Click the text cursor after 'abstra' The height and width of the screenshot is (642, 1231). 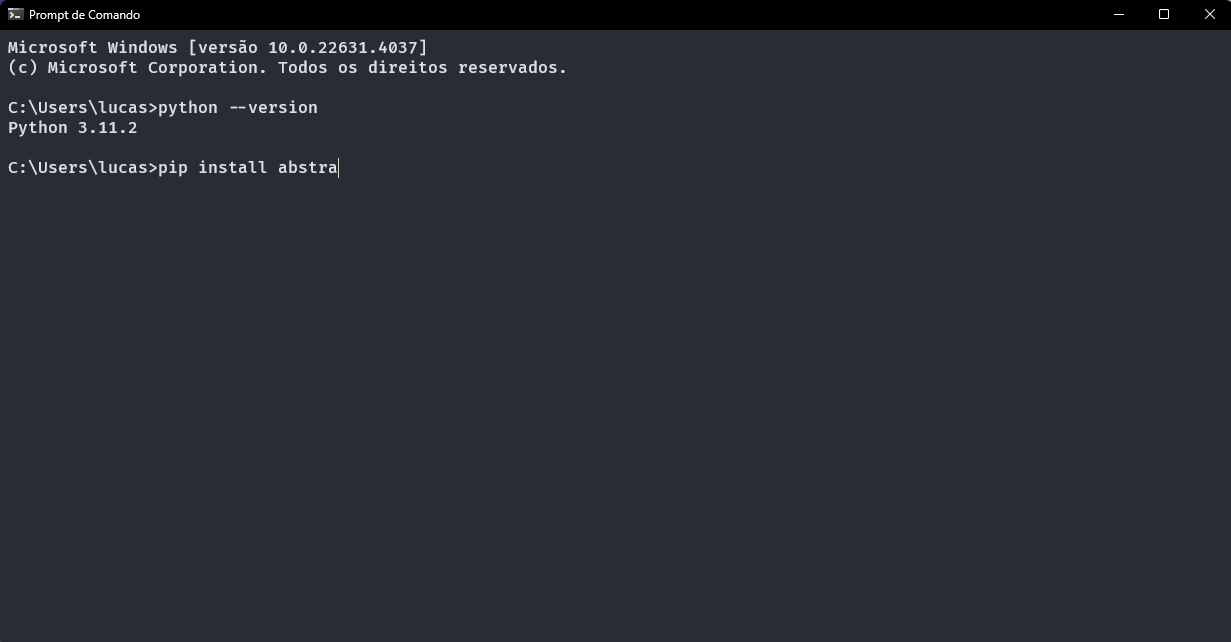pos(339,168)
